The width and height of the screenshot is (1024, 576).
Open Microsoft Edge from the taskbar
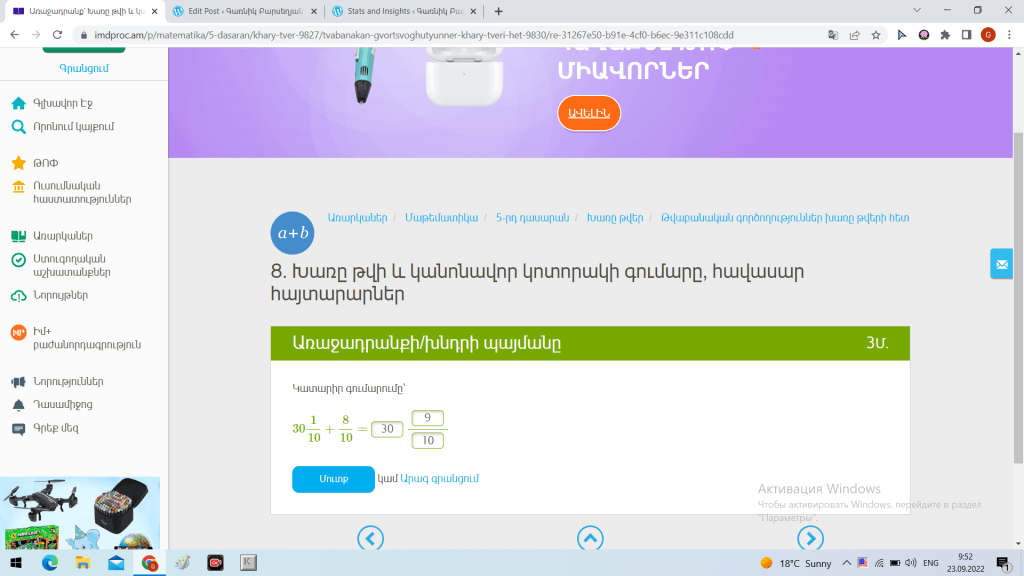click(x=50, y=563)
